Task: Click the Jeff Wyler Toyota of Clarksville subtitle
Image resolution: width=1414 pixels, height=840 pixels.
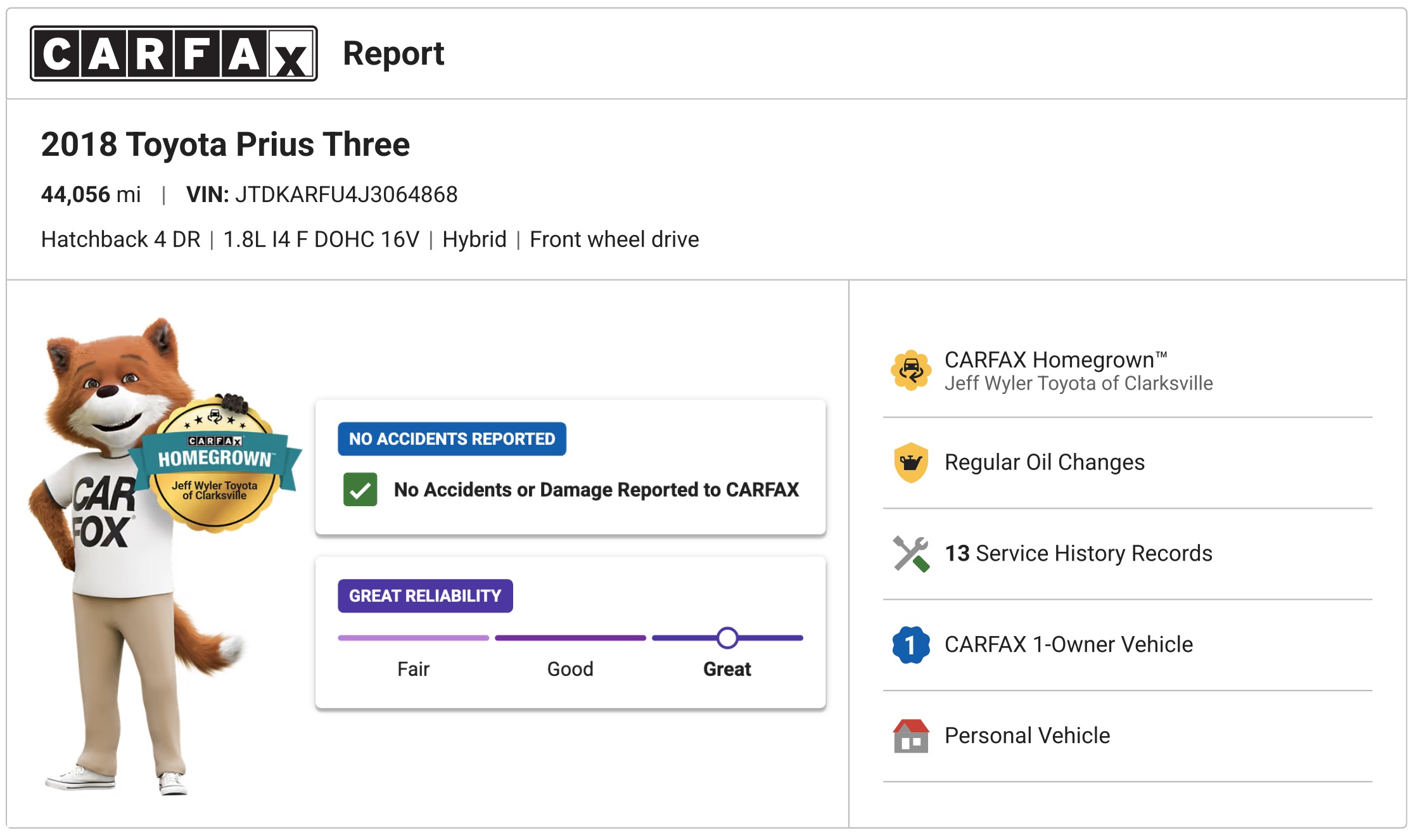Action: click(1078, 383)
